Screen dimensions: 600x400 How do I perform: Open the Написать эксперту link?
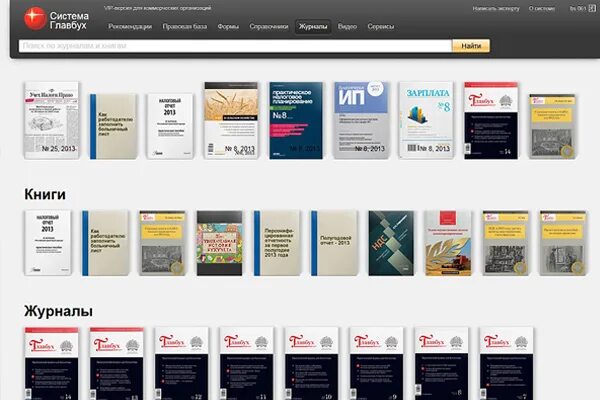pyautogui.click(x=496, y=8)
